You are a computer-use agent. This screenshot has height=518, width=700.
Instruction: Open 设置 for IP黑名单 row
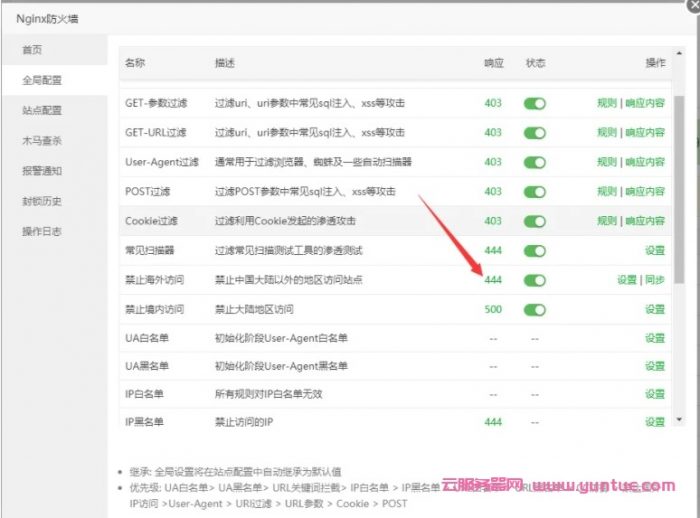click(654, 422)
